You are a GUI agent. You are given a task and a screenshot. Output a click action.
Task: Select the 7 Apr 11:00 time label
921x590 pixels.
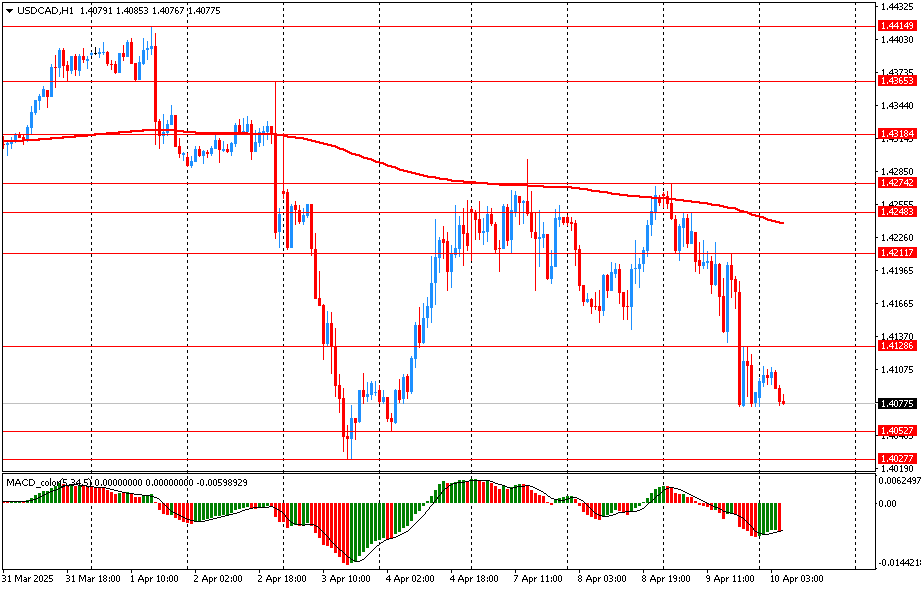tap(537, 579)
